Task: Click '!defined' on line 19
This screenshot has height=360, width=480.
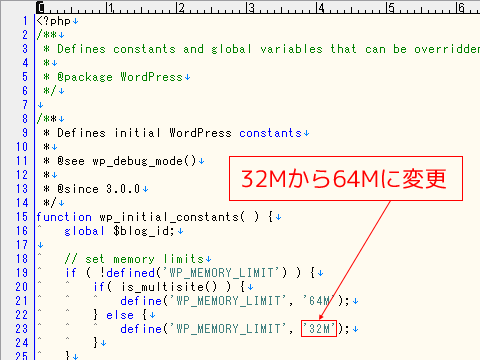Action: coord(127,273)
